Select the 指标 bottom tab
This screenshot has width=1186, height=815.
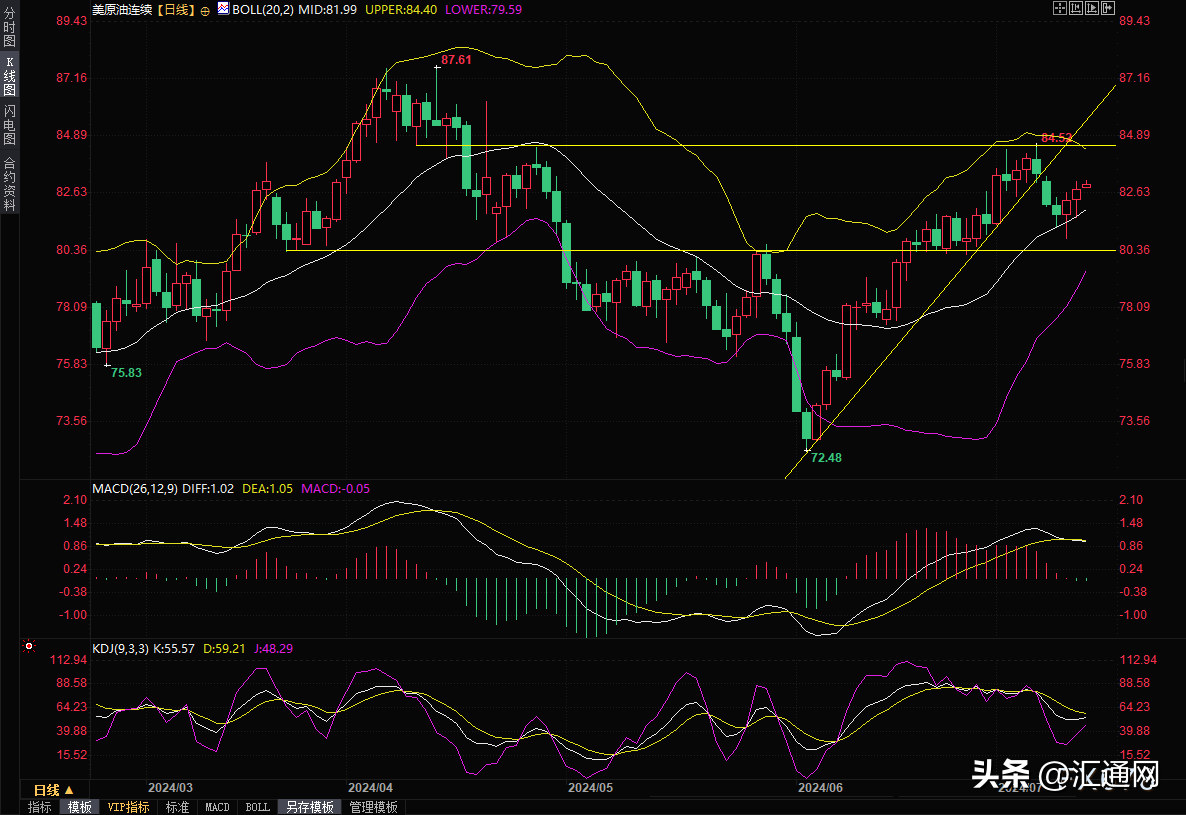click(x=39, y=807)
